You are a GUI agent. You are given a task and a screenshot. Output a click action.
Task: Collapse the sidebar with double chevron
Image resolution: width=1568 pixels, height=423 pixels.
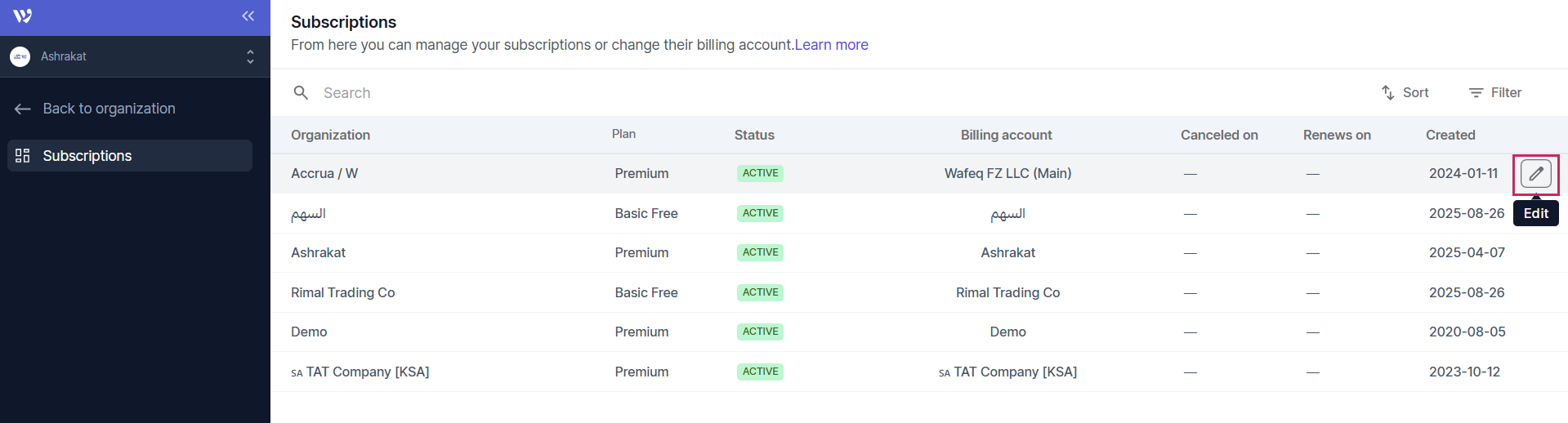point(248,16)
